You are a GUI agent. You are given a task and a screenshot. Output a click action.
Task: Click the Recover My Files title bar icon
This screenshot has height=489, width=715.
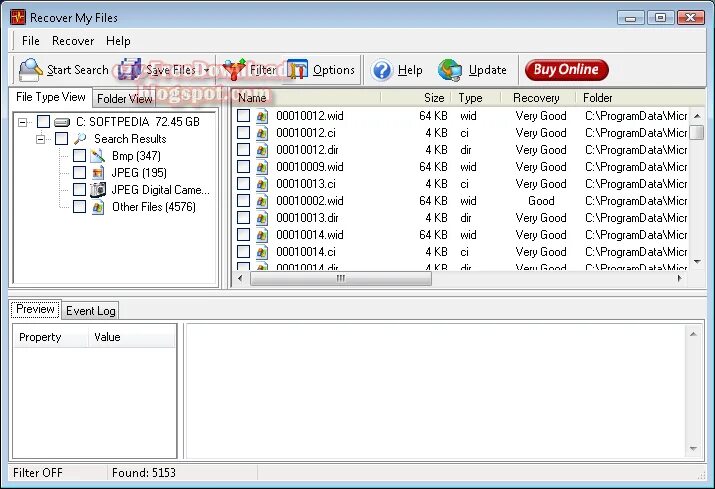pyautogui.click(x=18, y=17)
